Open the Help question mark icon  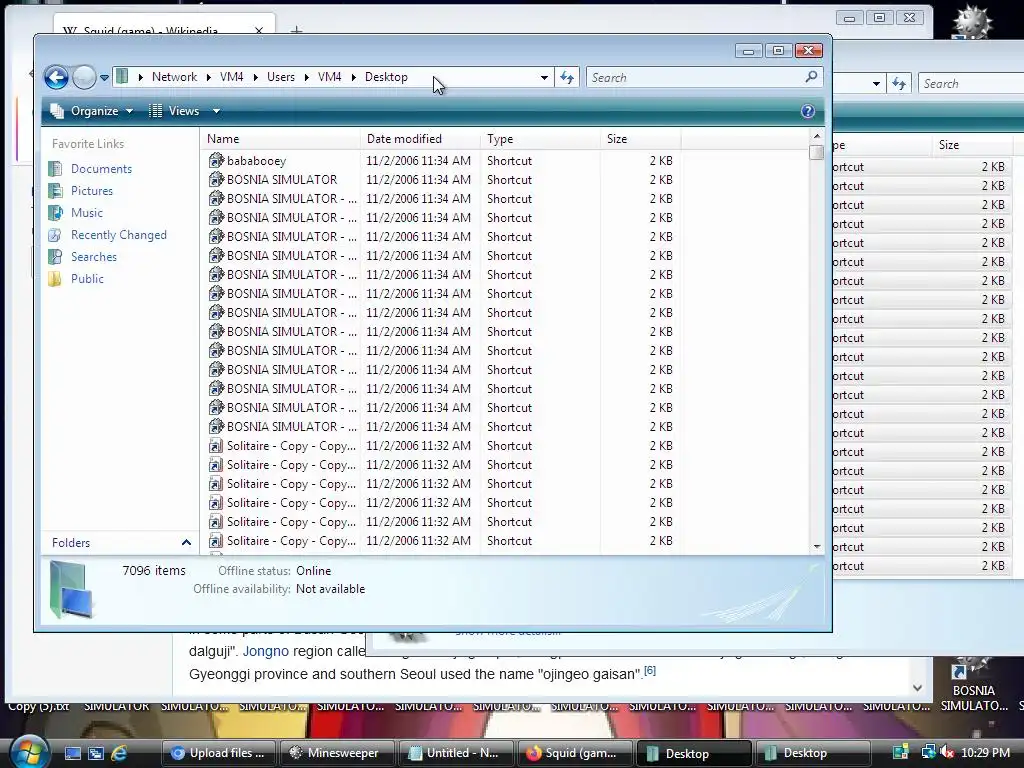click(808, 111)
